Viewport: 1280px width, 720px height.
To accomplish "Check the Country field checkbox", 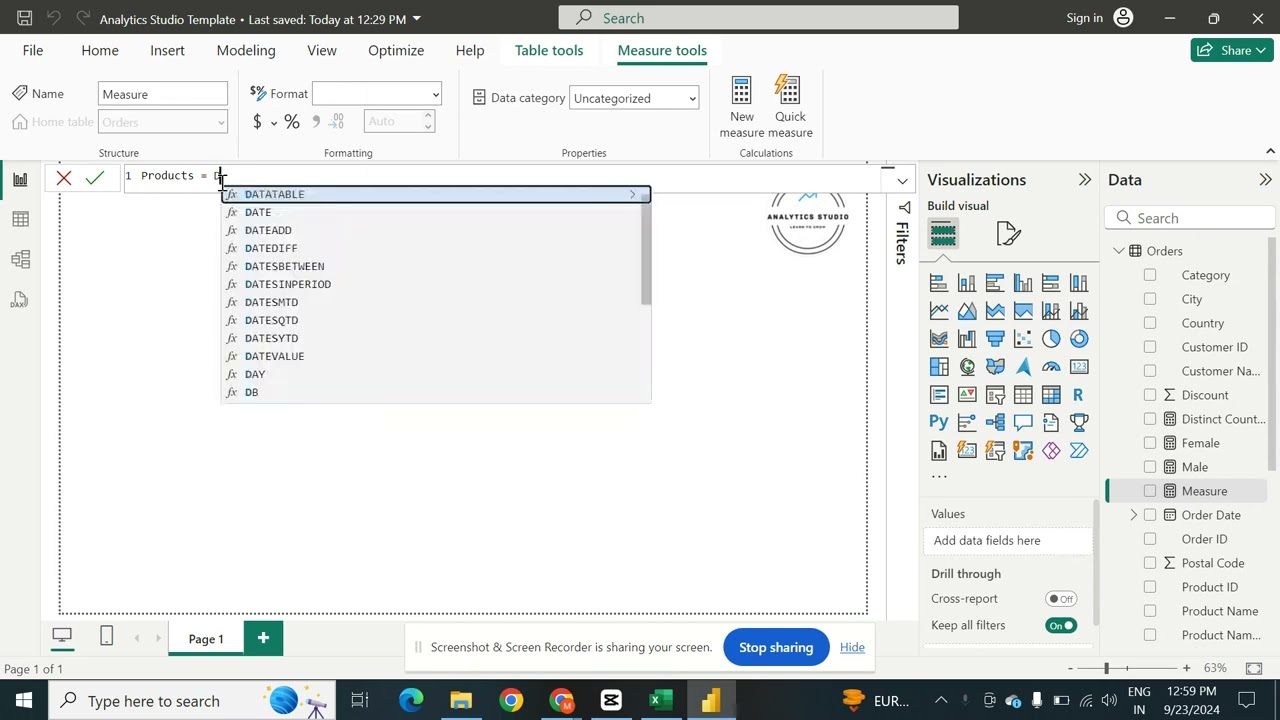I will tap(1150, 323).
